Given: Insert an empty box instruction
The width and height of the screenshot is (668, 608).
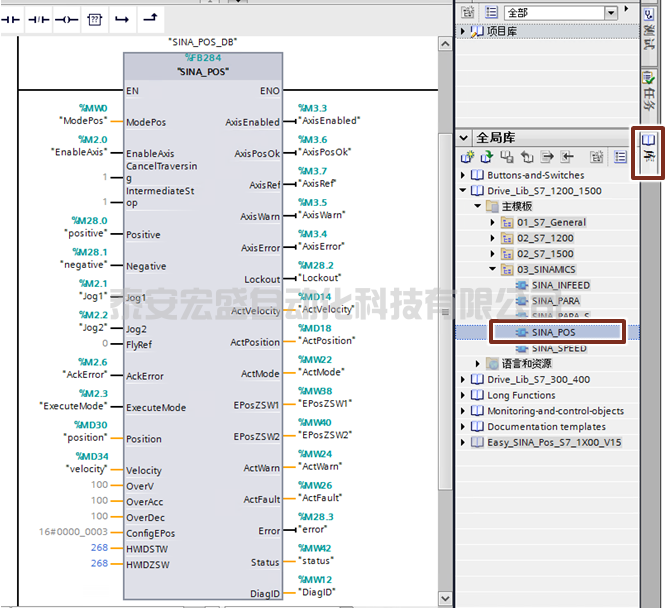Looking at the screenshot, I should (x=94, y=18).
